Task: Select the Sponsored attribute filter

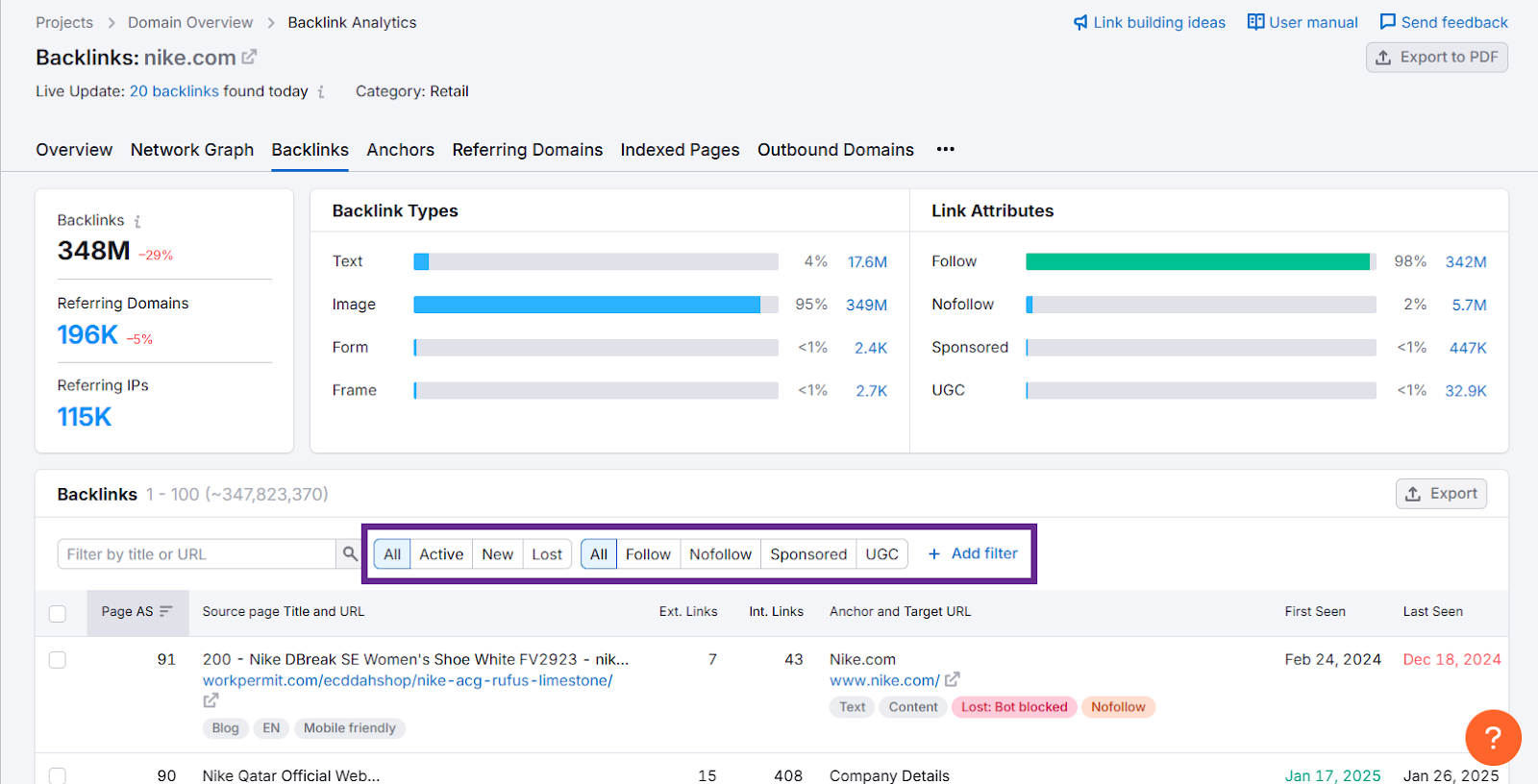Action: click(x=808, y=554)
